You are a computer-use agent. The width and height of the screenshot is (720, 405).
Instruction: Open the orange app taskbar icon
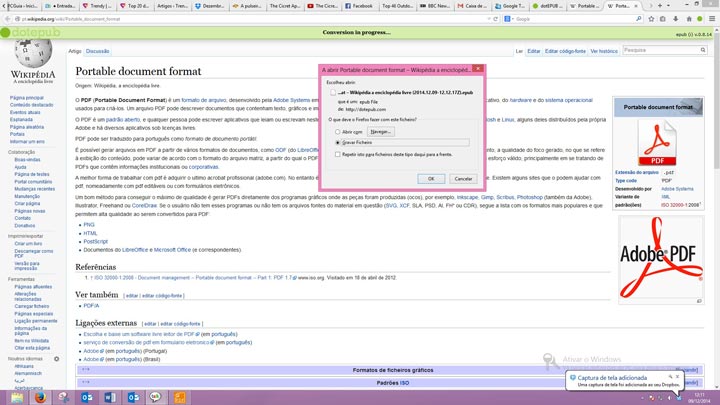(180, 397)
